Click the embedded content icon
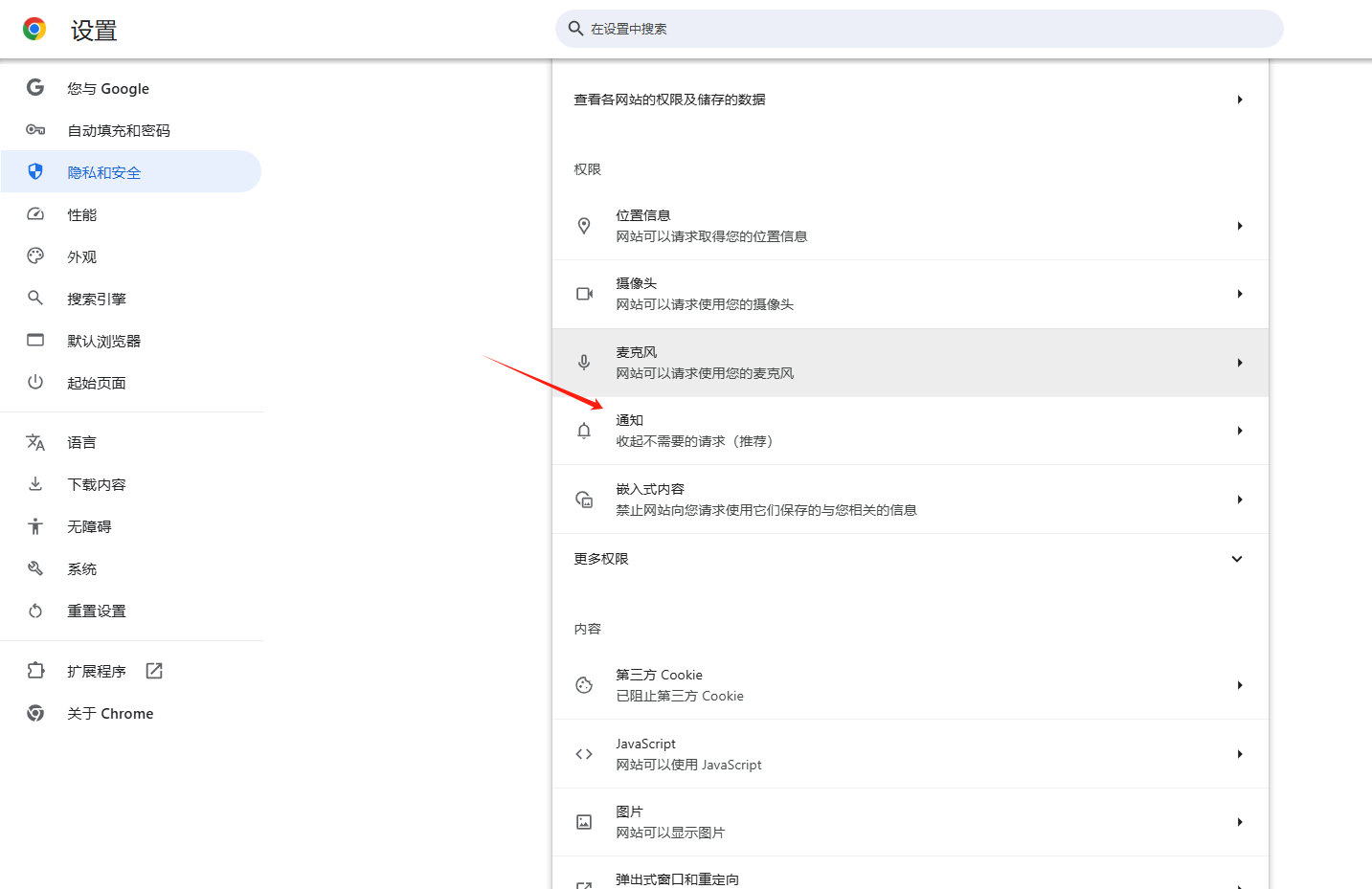Viewport: 1372px width, 889px height. (584, 500)
